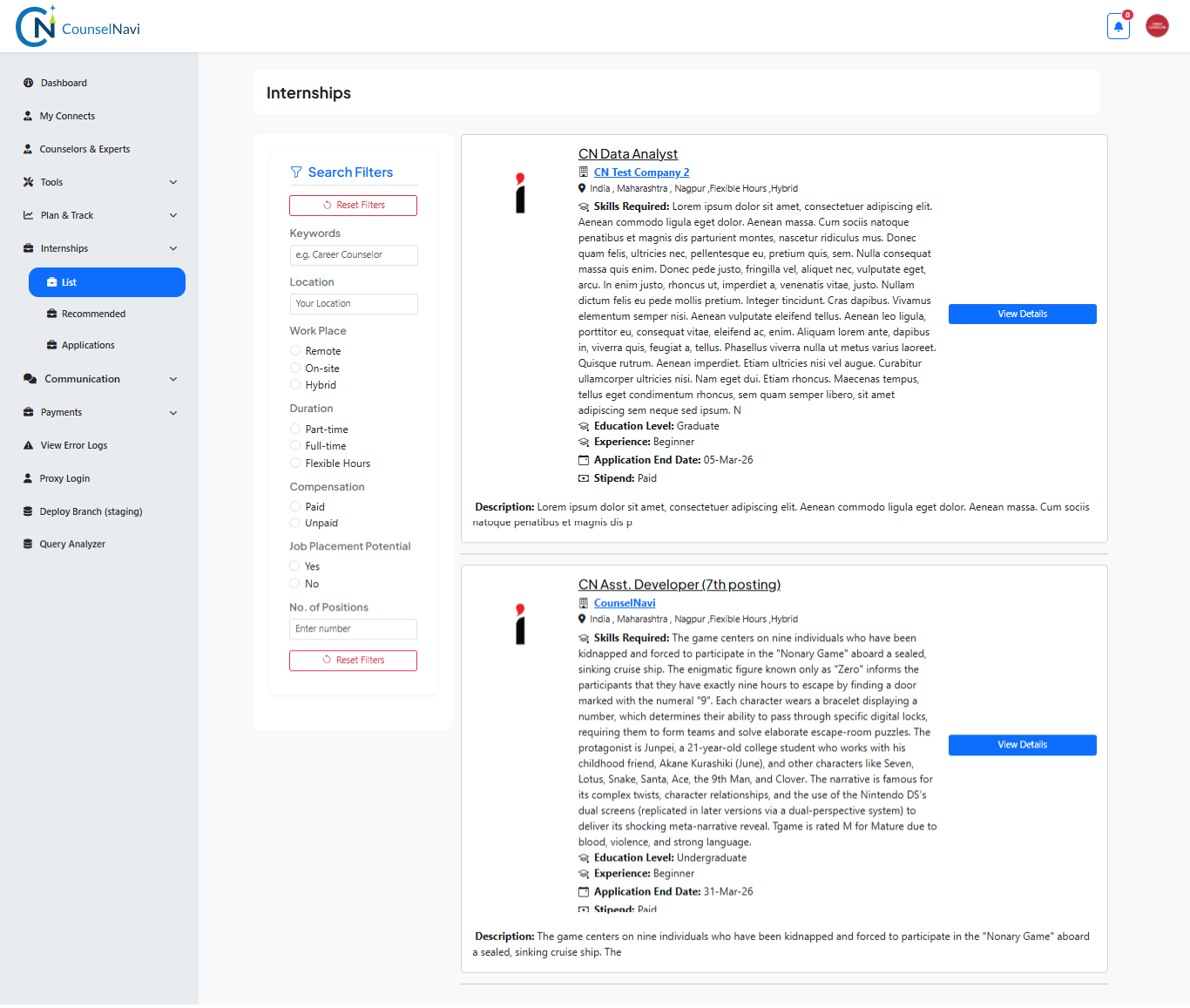This screenshot has height=1008, width=1190.
Task: Focus the Keywords search input field
Action: pos(353,254)
